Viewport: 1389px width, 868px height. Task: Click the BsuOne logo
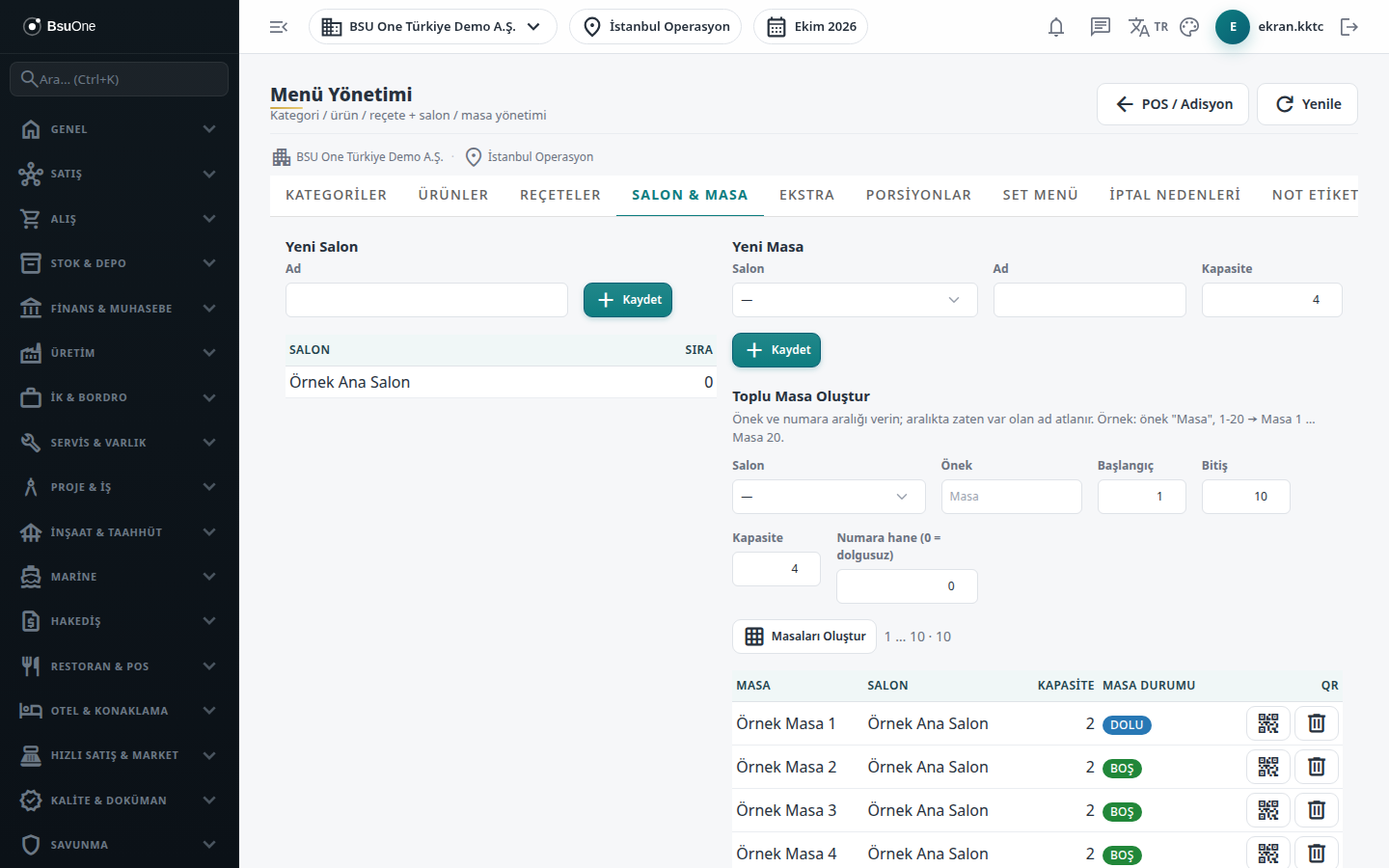(60, 26)
